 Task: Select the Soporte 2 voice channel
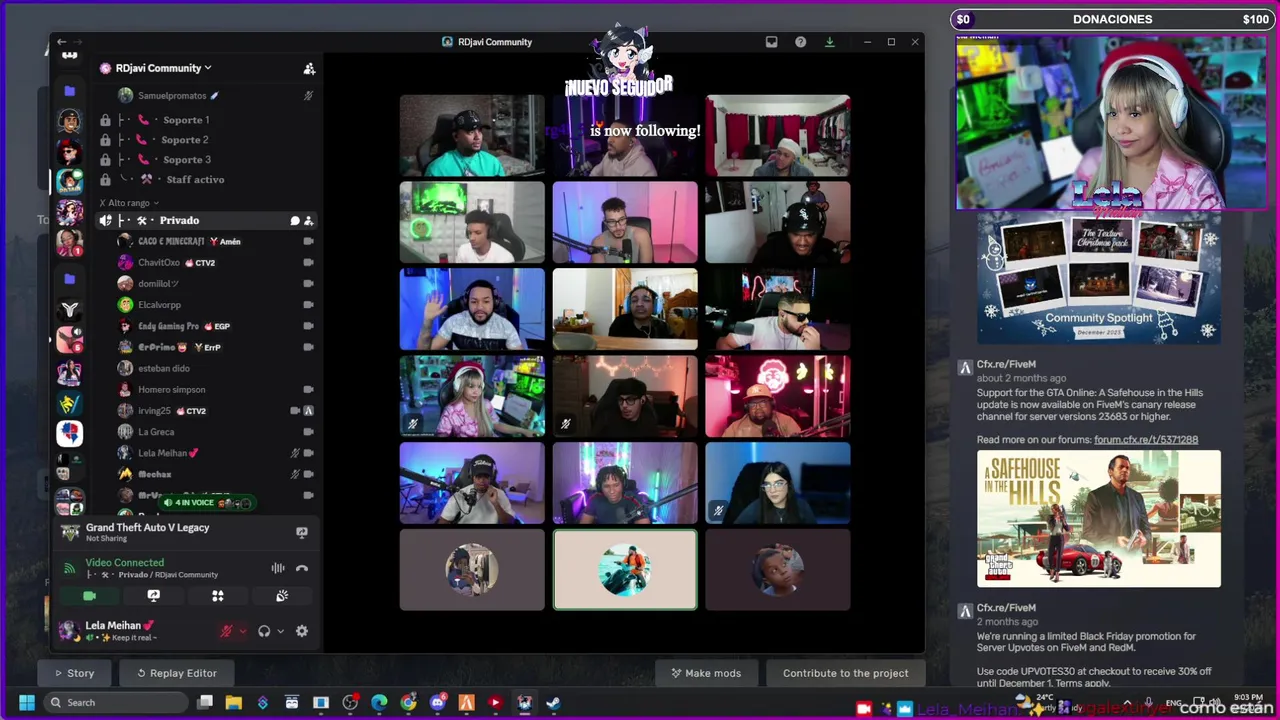pyautogui.click(x=187, y=140)
